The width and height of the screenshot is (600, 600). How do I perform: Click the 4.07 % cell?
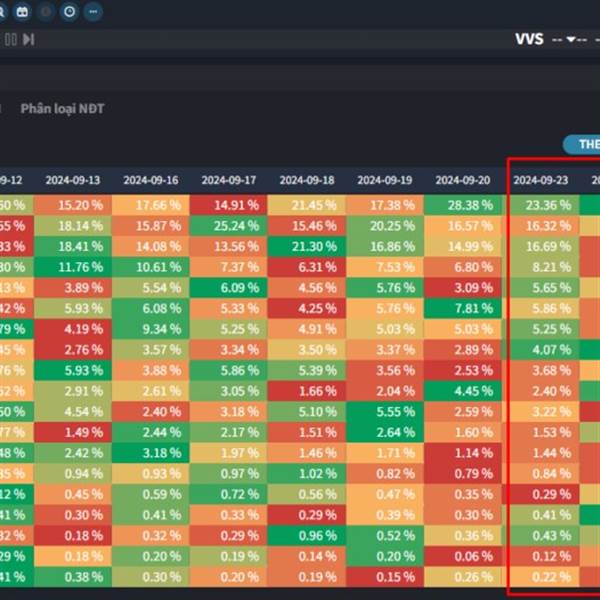pyautogui.click(x=541, y=350)
